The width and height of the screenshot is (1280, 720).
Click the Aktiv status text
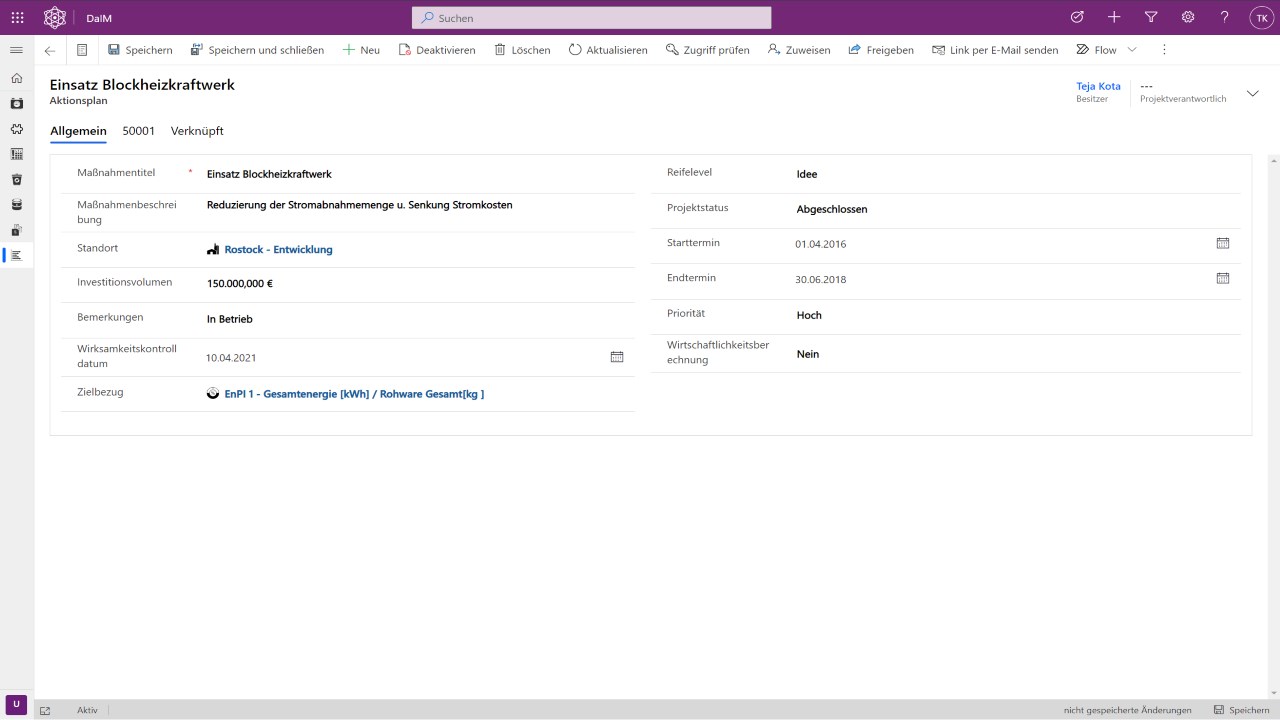87,710
